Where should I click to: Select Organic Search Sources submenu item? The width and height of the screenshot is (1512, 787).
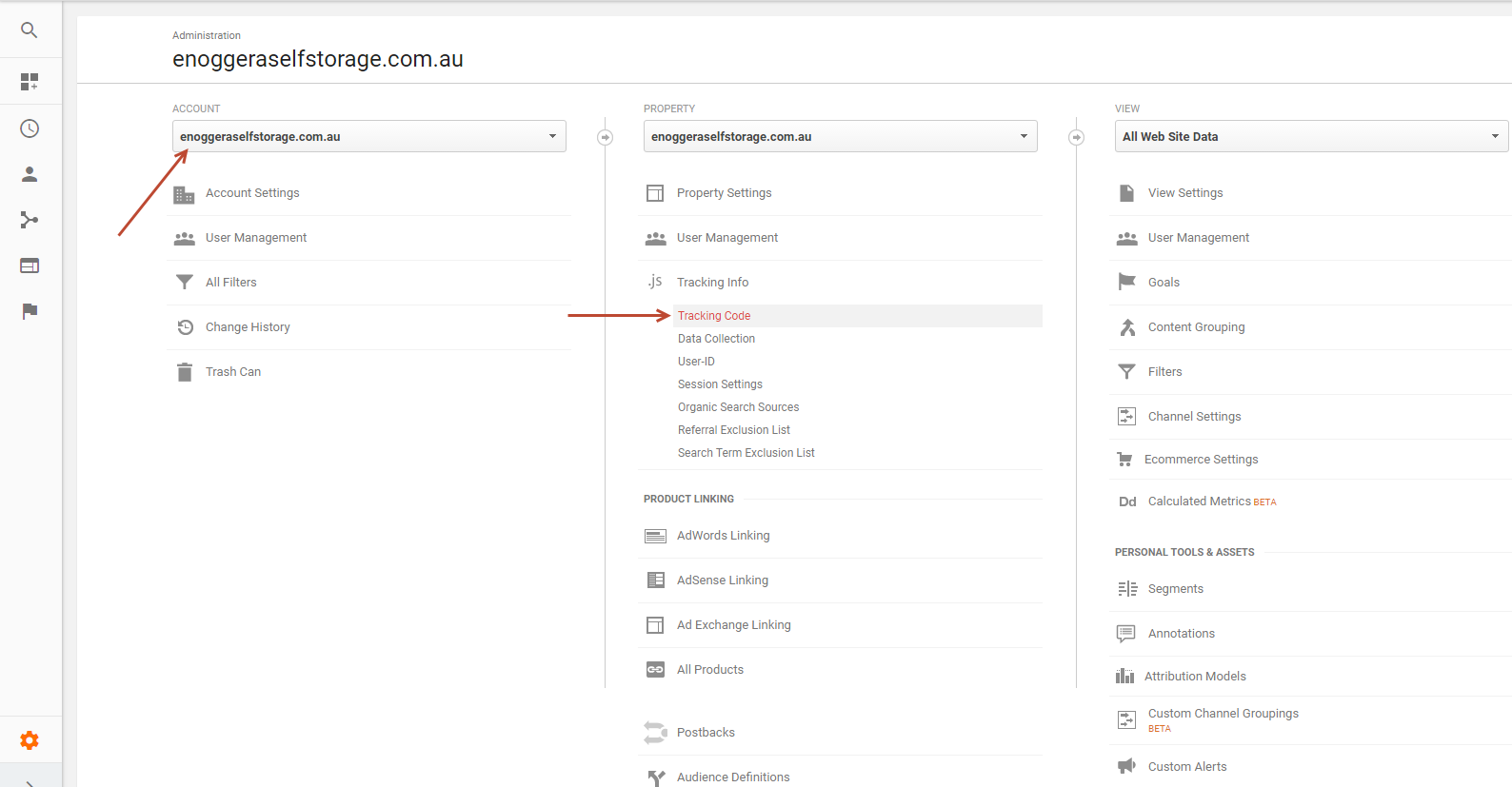coord(738,407)
